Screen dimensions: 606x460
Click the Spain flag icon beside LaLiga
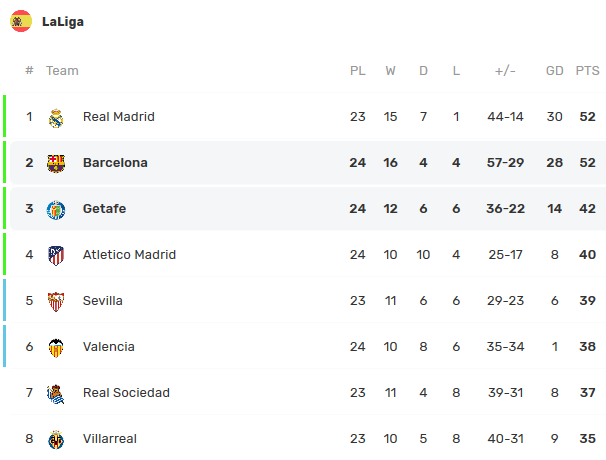pyautogui.click(x=21, y=20)
